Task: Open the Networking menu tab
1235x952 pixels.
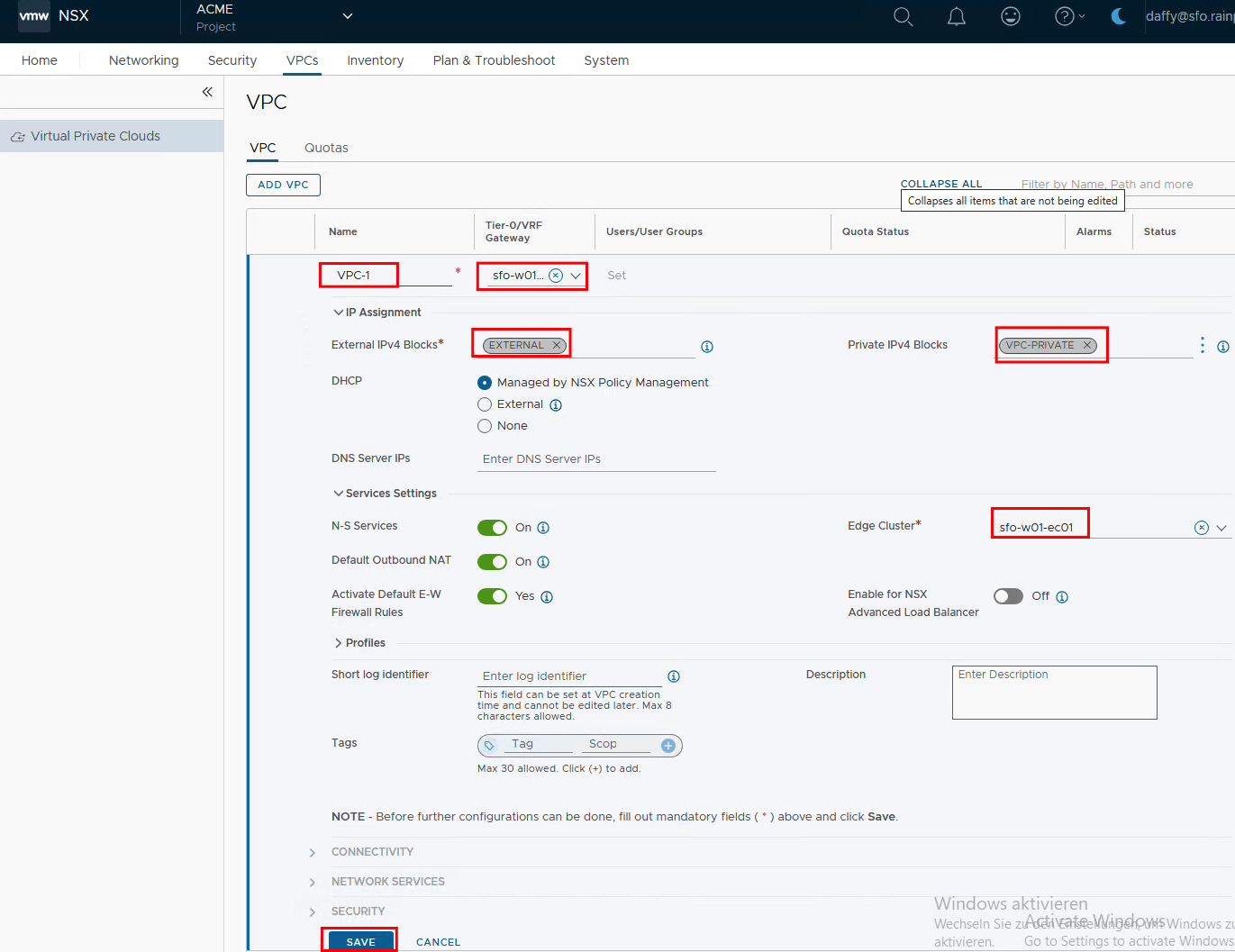Action: (x=144, y=60)
